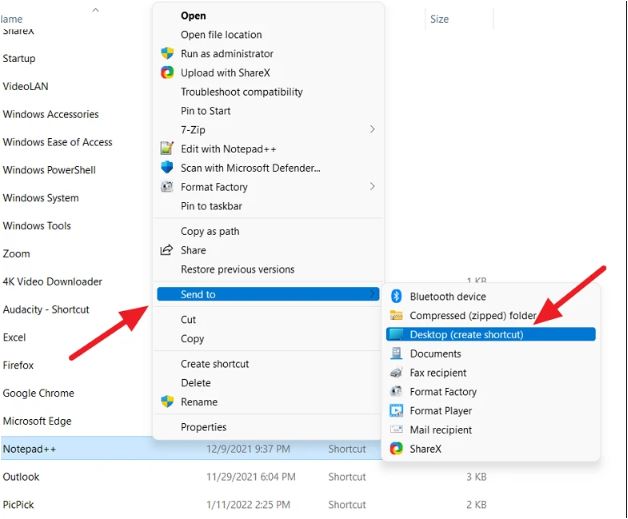628x519 pixels.
Task: Click the Compressed (zipped) folder icon
Action: pos(396,316)
